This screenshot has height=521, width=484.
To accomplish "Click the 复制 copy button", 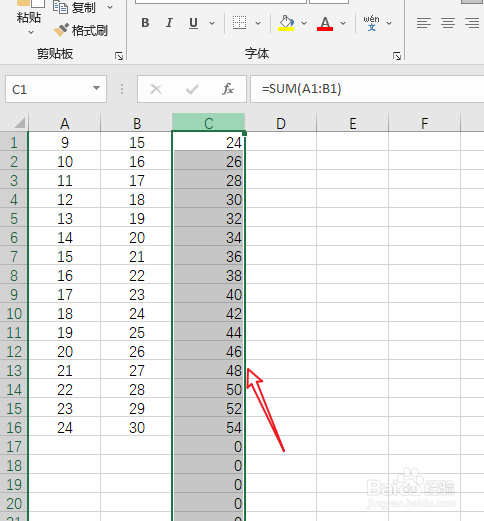I will click(74, 7).
